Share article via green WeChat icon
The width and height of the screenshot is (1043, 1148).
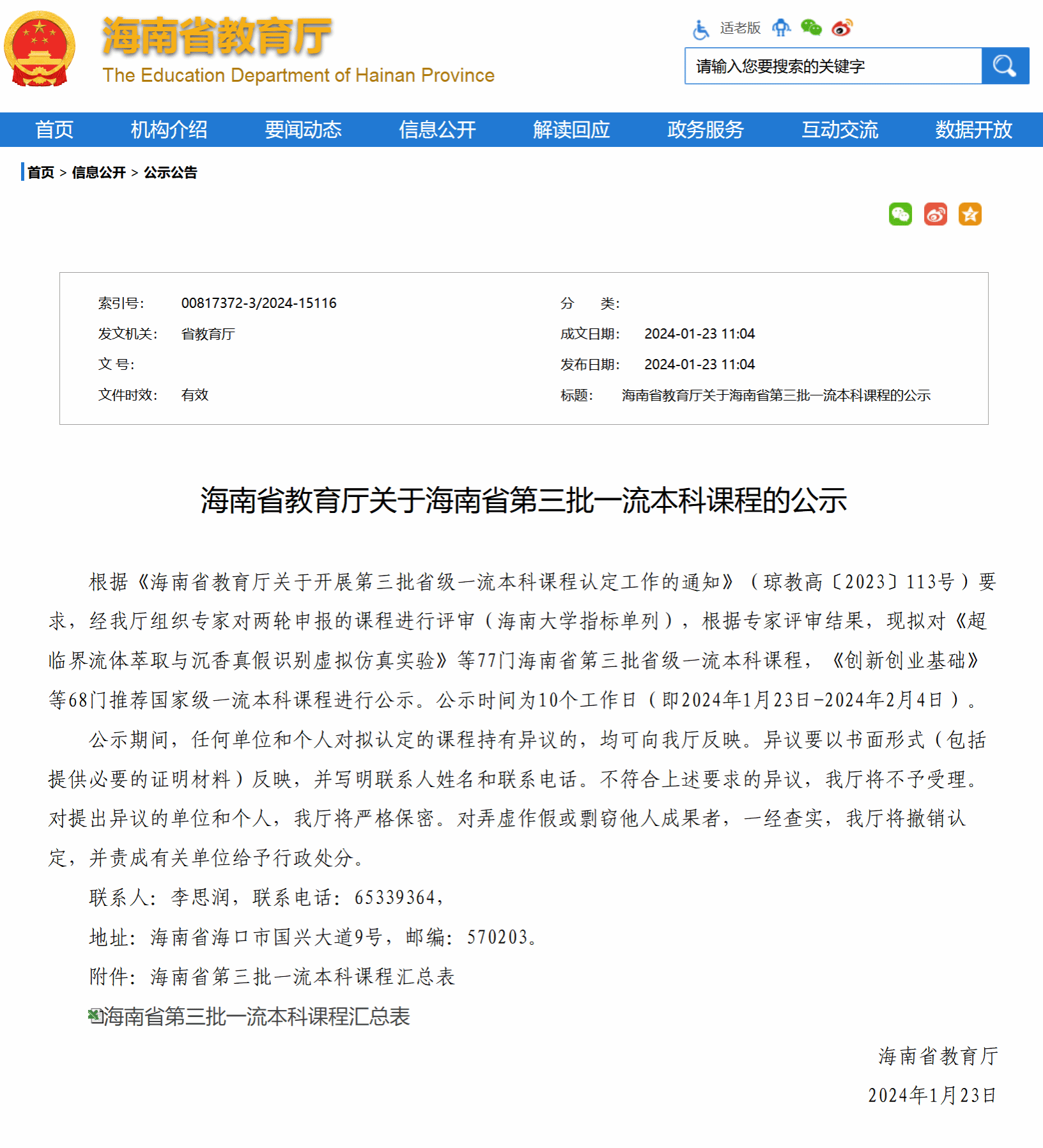tap(900, 215)
